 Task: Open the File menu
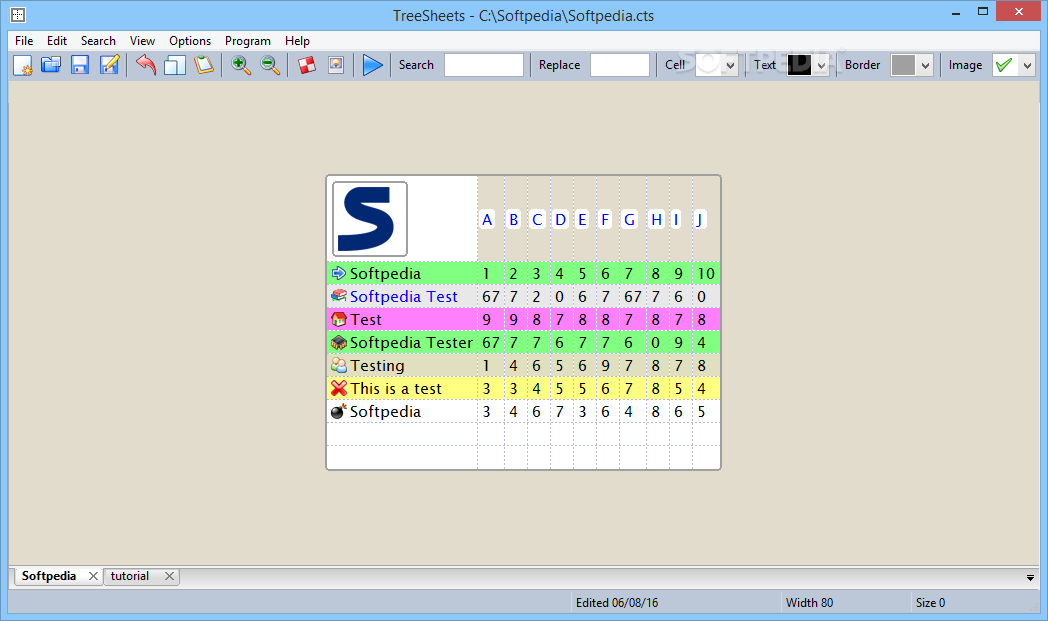pyautogui.click(x=24, y=41)
